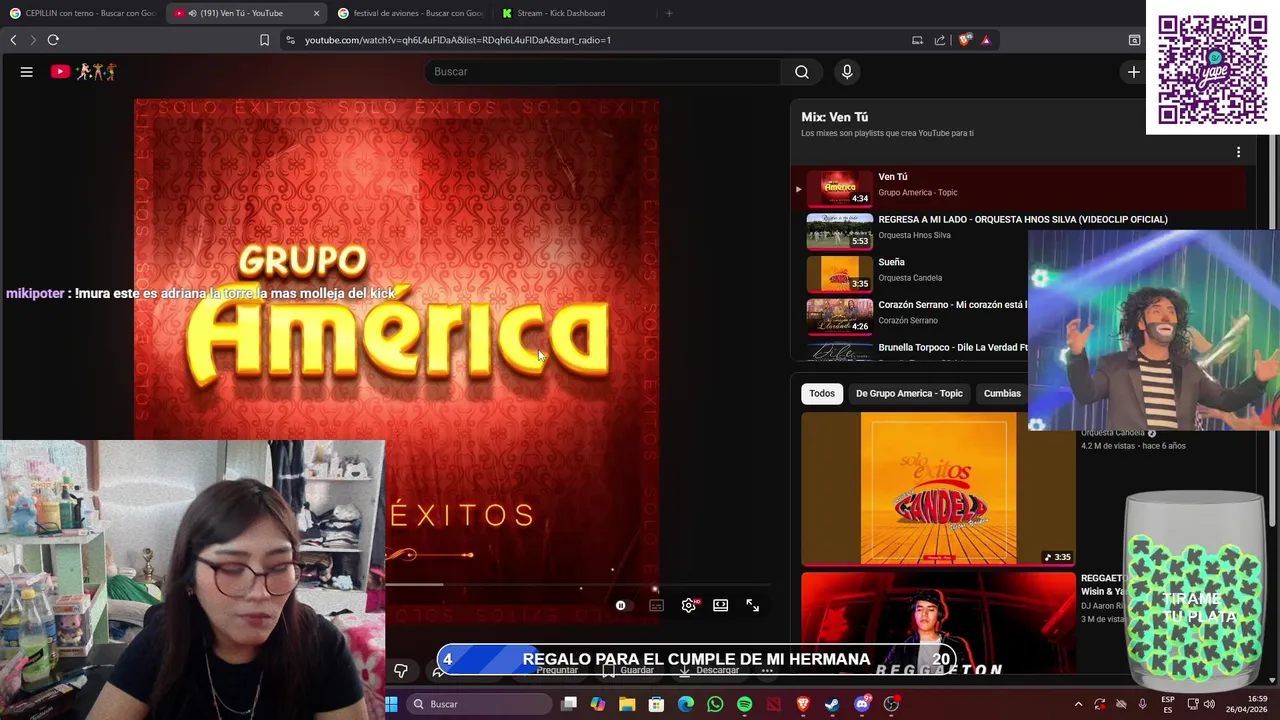Open Task View from the taskbar

pyautogui.click(x=569, y=704)
